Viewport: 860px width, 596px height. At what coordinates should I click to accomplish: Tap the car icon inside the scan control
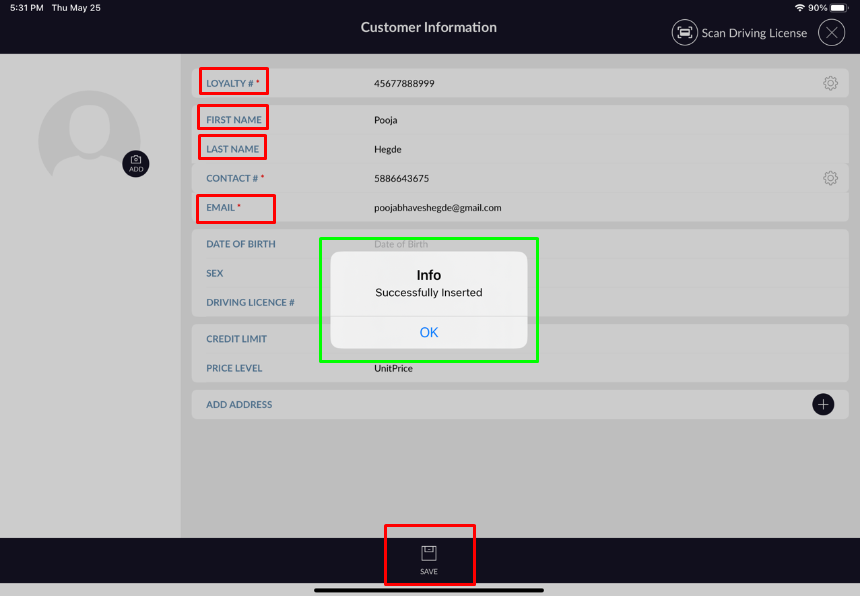pos(684,33)
